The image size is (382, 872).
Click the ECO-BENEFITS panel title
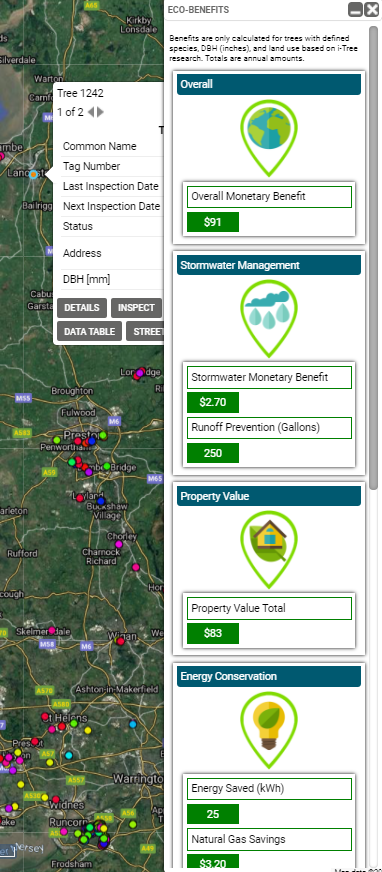pos(198,10)
